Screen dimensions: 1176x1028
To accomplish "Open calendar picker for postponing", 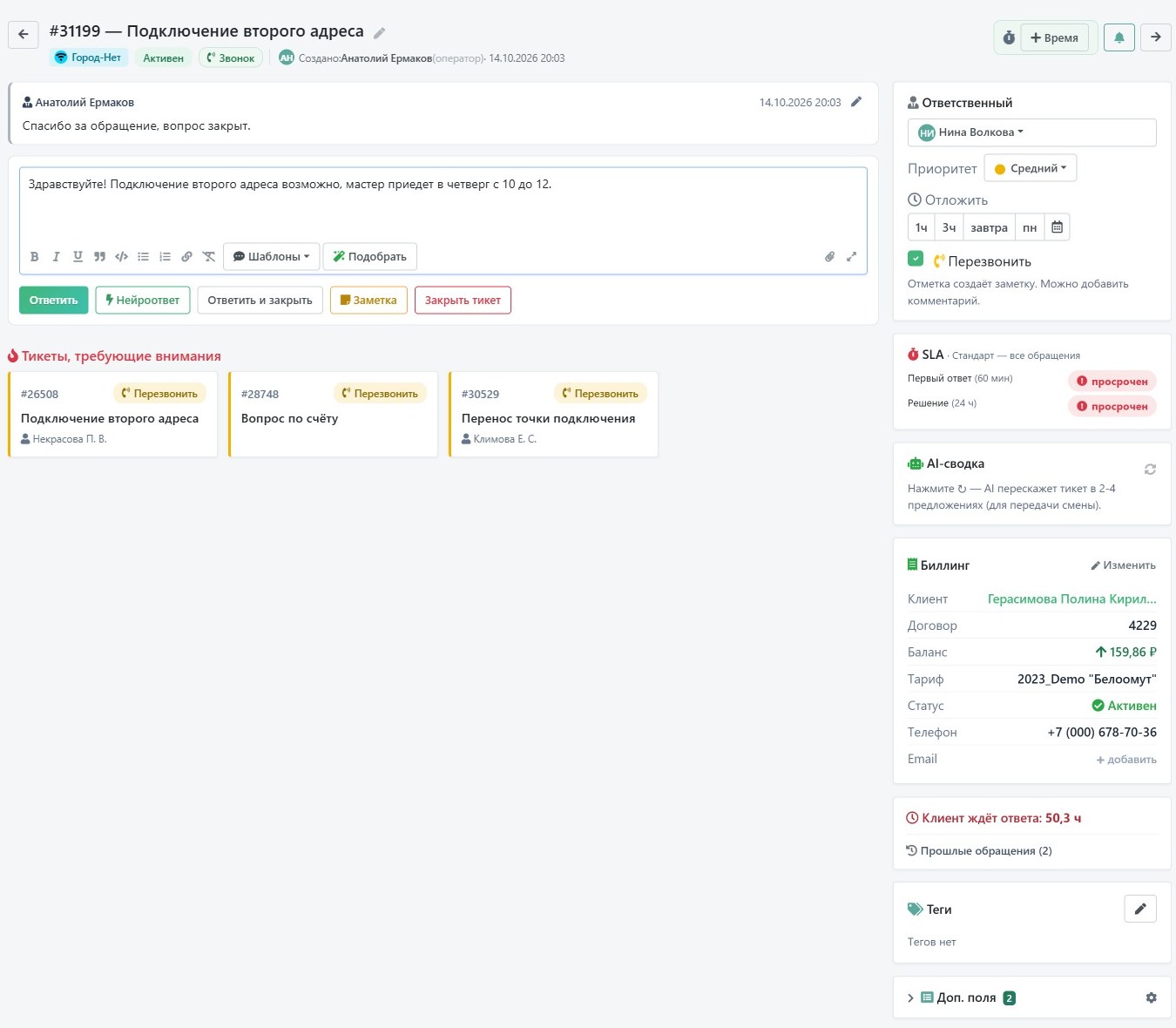I will pyautogui.click(x=1057, y=227).
